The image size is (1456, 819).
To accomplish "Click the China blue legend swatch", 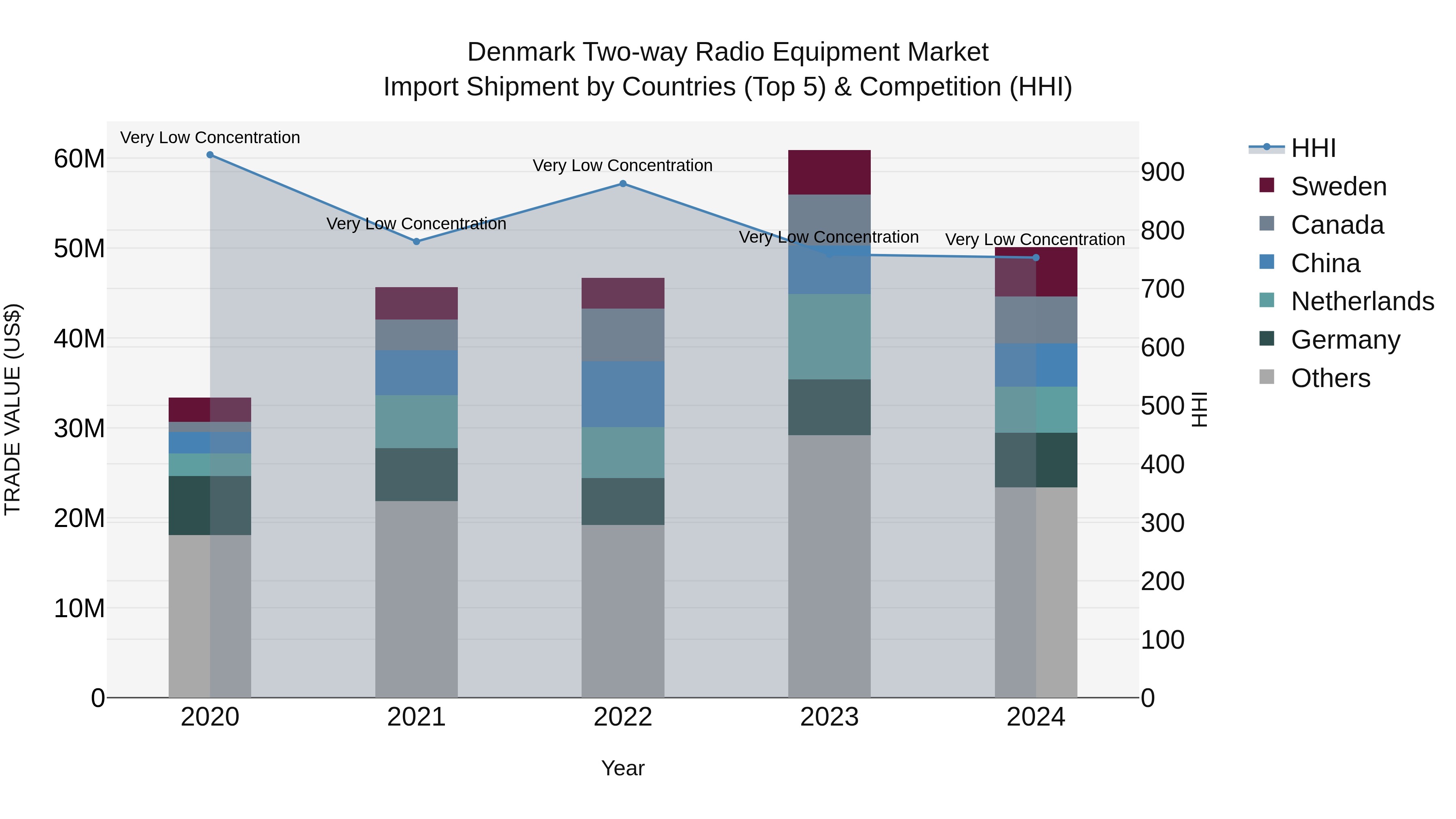I will 1267,262.
